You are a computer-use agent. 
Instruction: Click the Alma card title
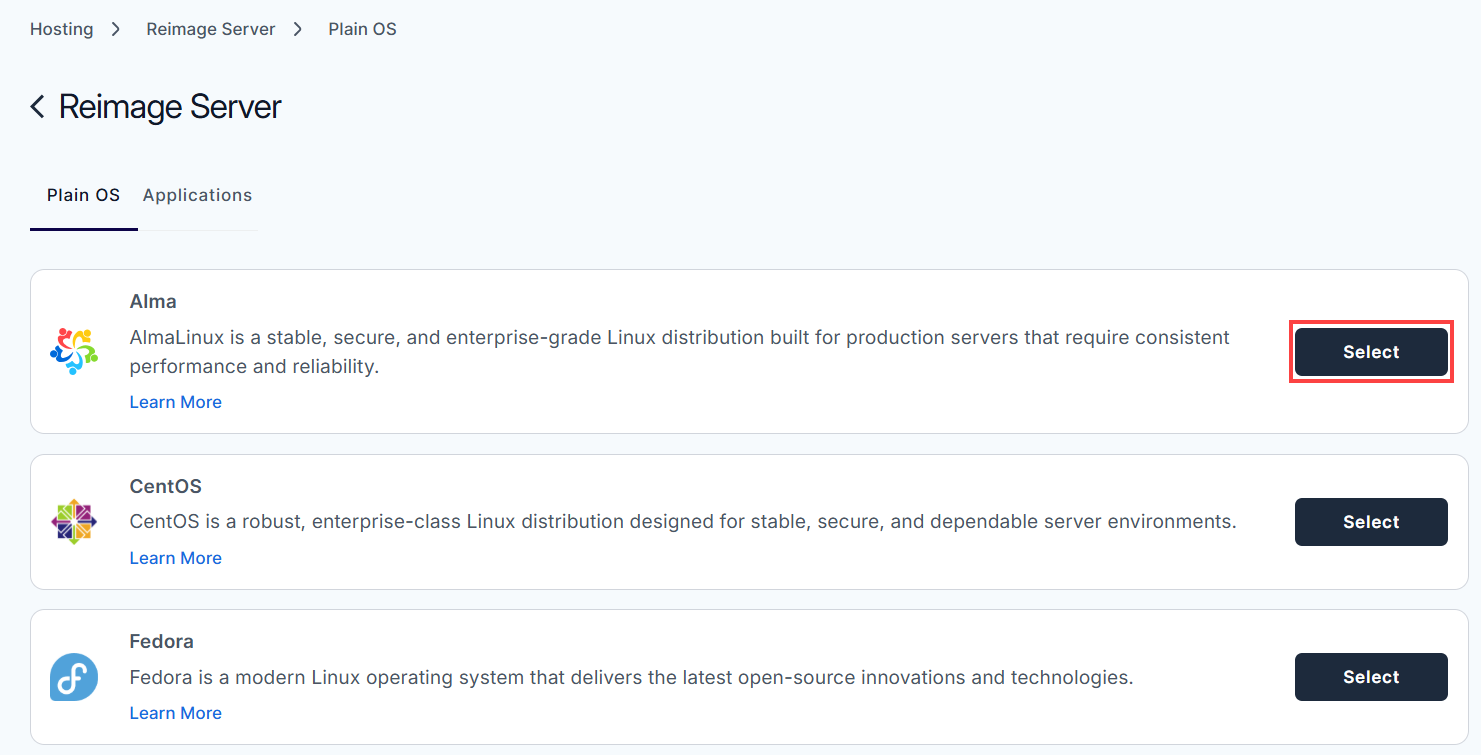tap(153, 301)
